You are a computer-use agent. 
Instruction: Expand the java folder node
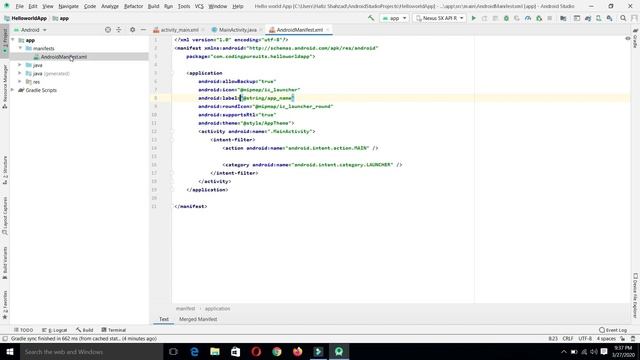point(20,65)
